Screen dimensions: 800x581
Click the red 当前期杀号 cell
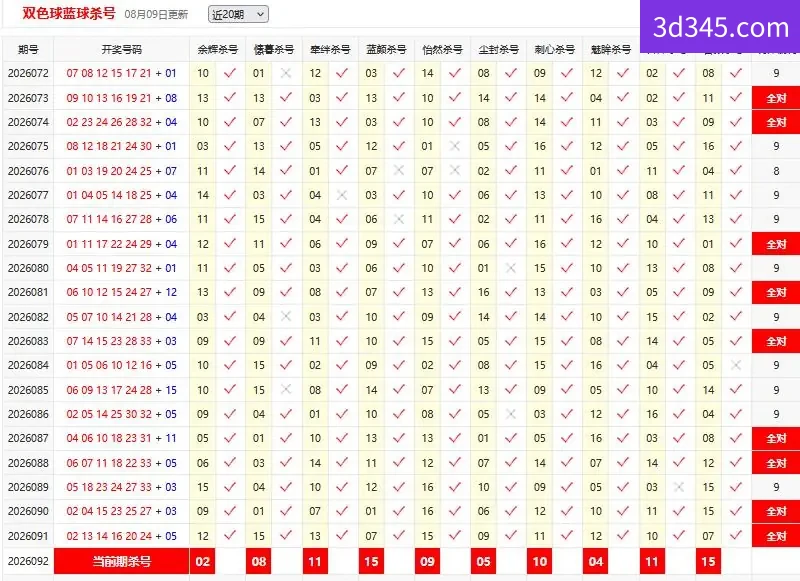(121, 562)
